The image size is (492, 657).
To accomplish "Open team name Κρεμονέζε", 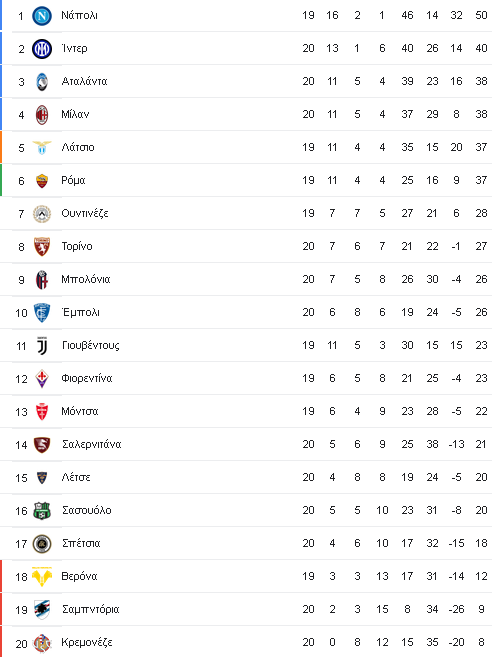I will (87, 643).
